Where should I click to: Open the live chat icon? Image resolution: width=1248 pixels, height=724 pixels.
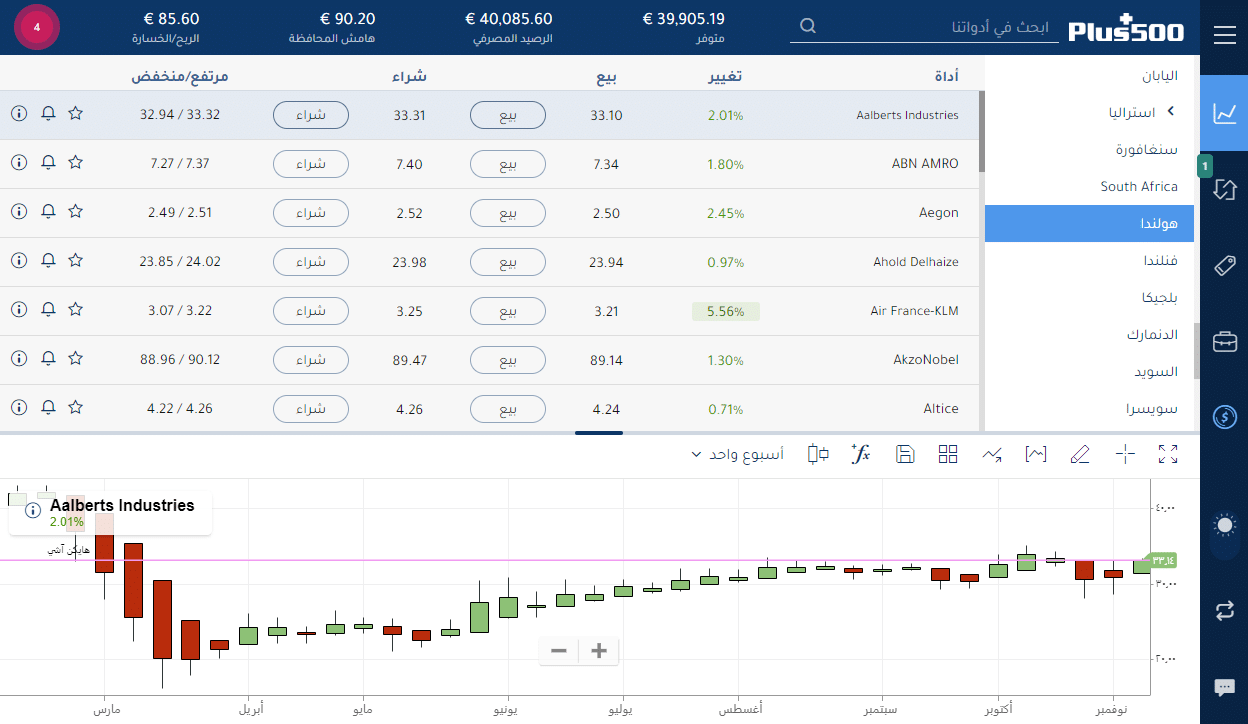(1224, 688)
